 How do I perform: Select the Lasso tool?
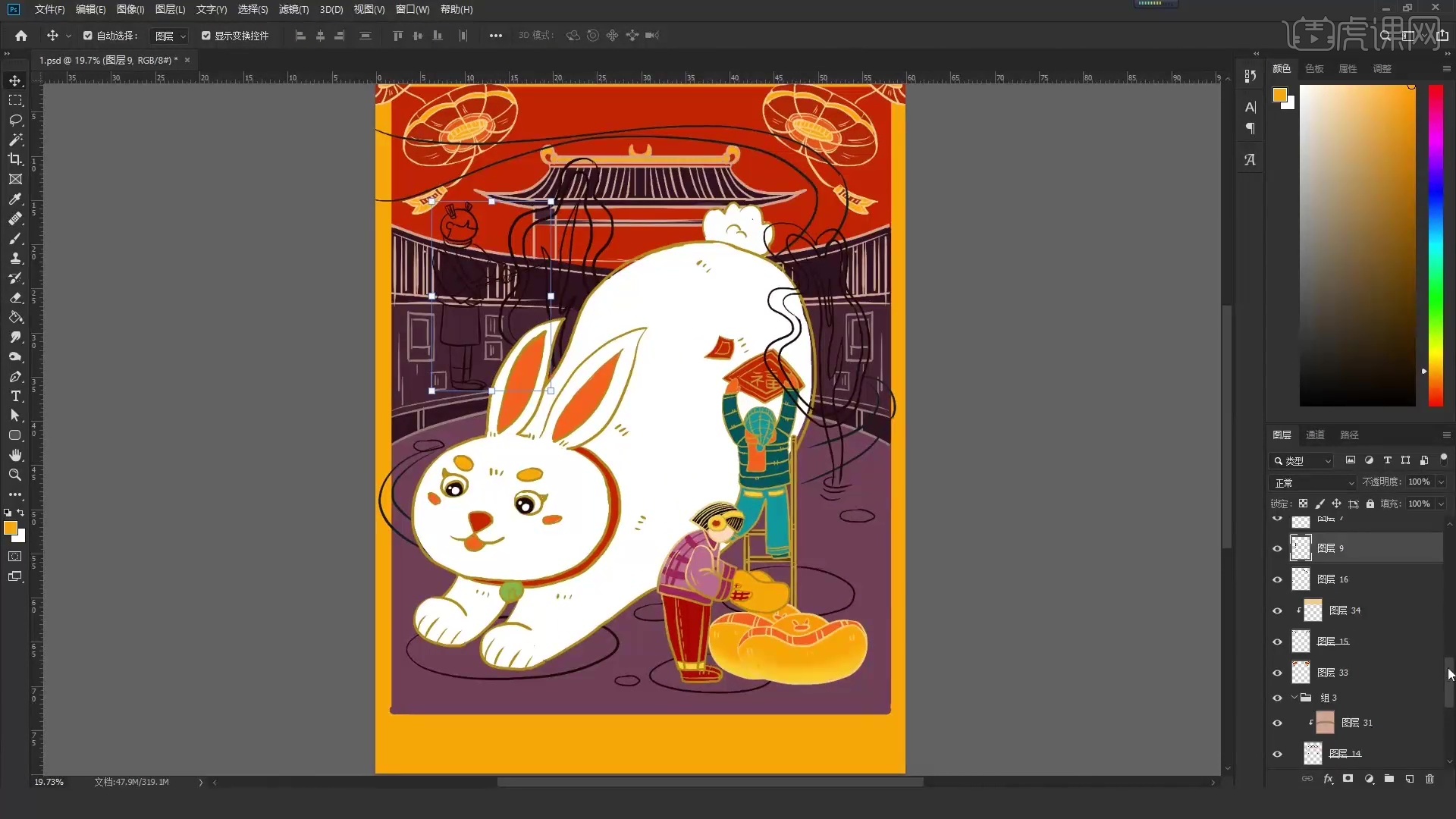[x=15, y=120]
